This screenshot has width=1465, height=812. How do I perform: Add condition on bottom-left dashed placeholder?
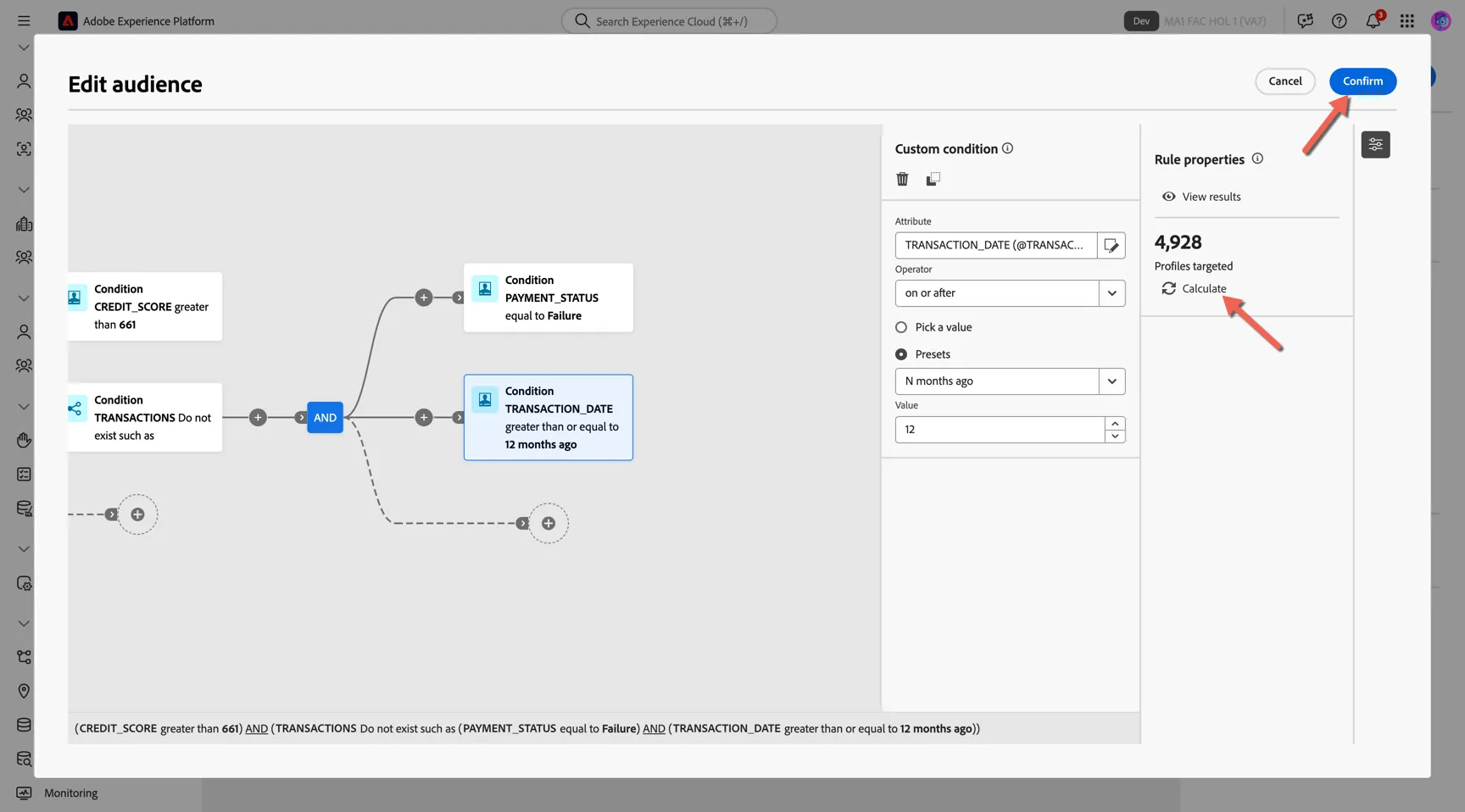click(x=137, y=514)
